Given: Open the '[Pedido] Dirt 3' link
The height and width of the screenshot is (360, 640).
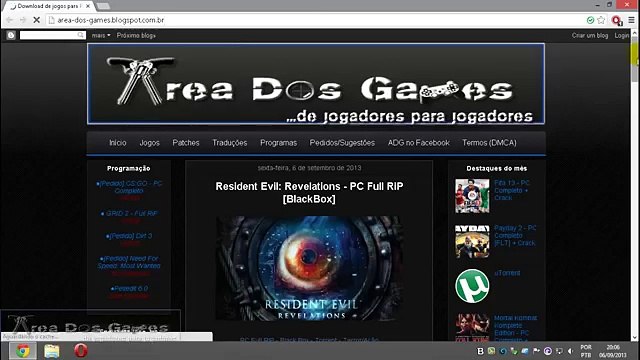Looking at the screenshot, I should [x=129, y=236].
